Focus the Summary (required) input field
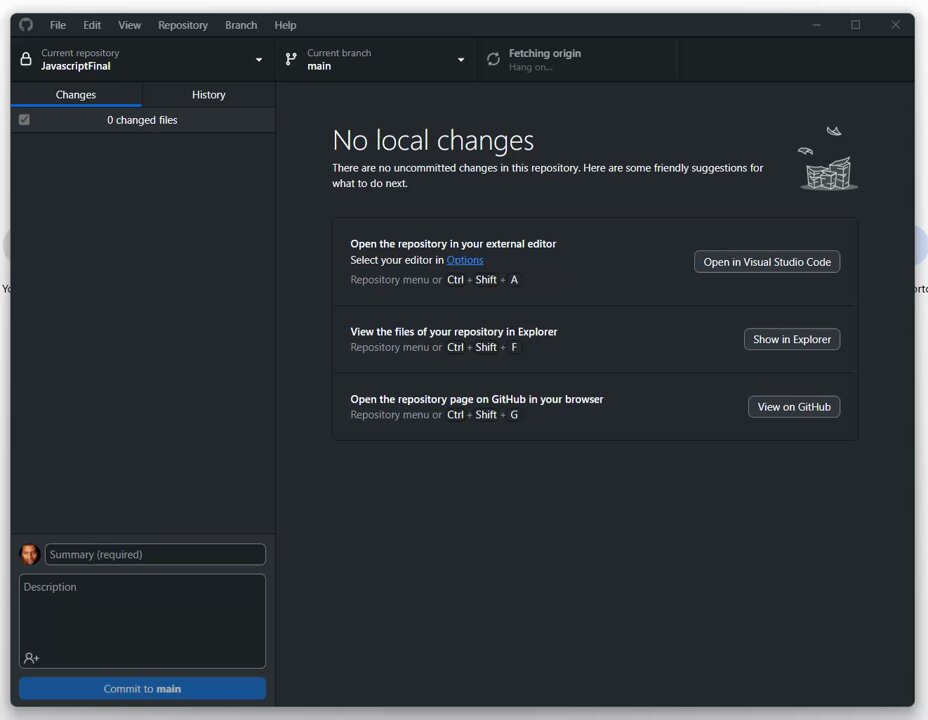The image size is (928, 720). [155, 554]
